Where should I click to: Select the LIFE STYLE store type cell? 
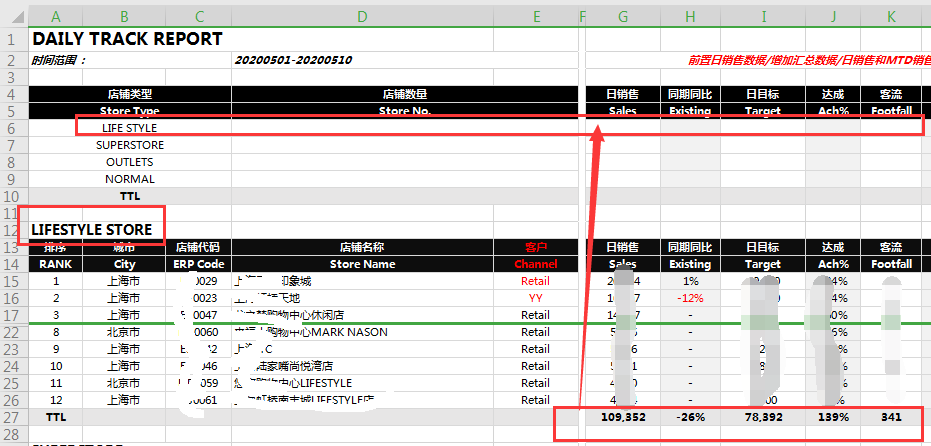(x=129, y=128)
